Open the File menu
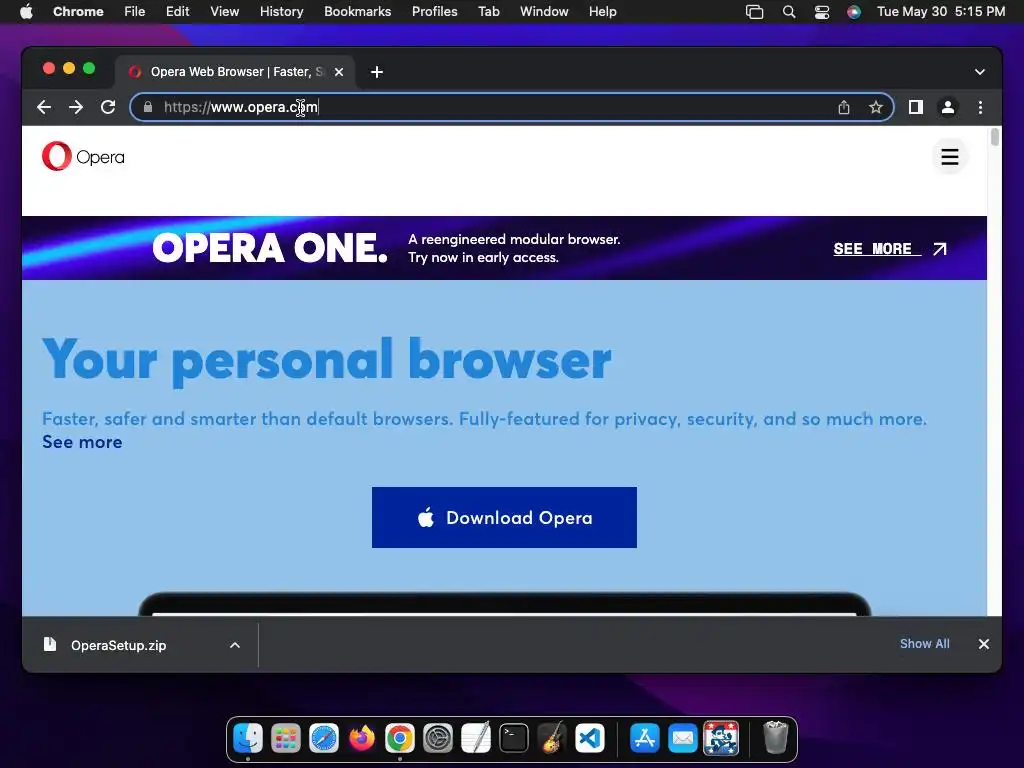1024x768 pixels. (135, 12)
